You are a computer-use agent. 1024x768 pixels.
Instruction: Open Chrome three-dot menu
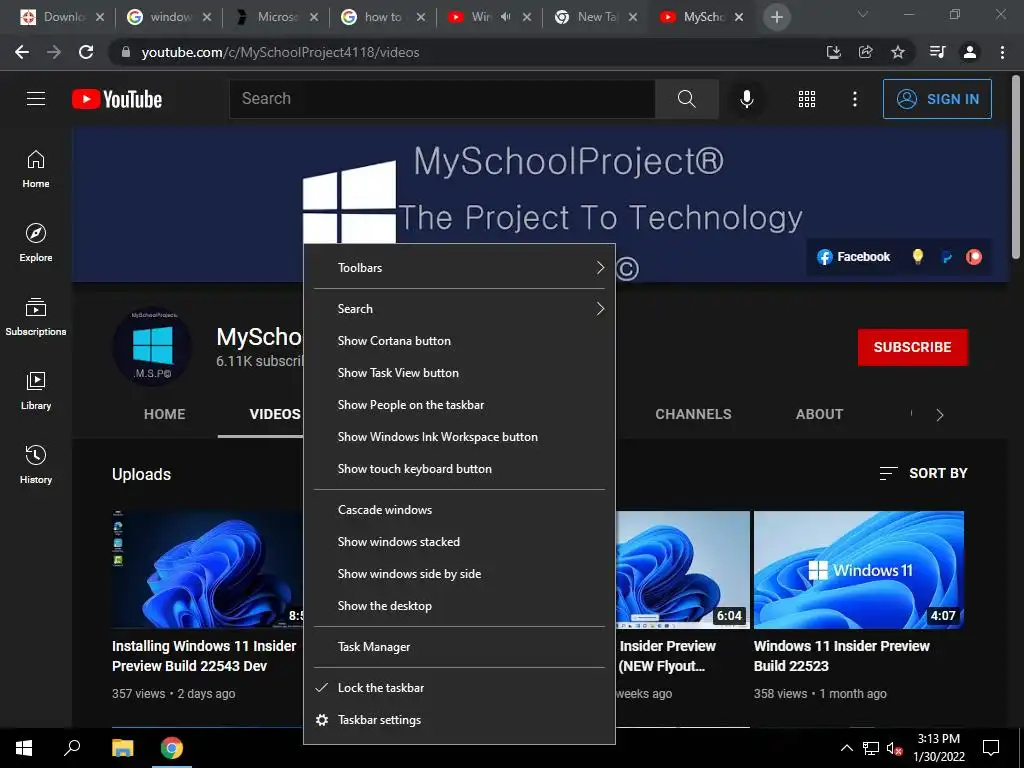tap(1002, 52)
